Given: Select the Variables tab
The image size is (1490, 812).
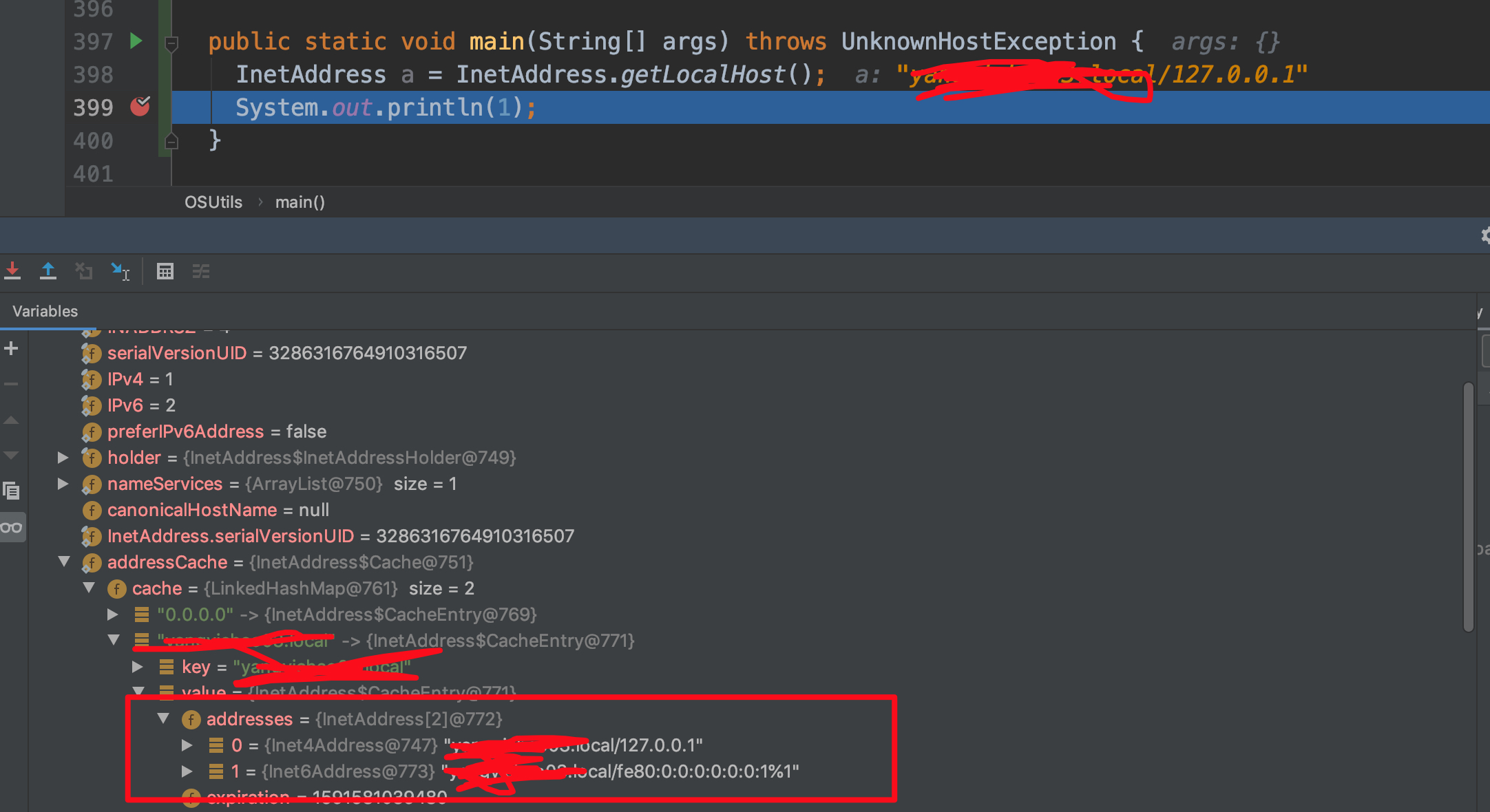Looking at the screenshot, I should coord(45,311).
